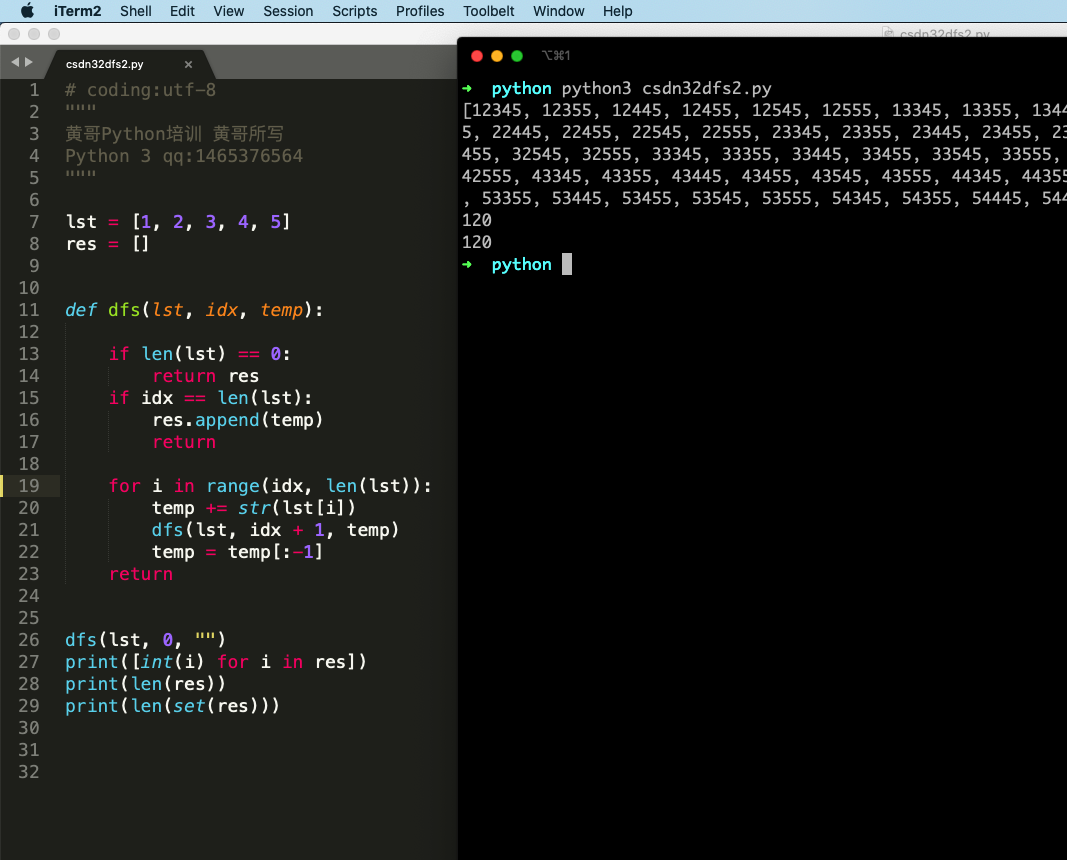Minimize the iTerm2 terminal window

(x=497, y=56)
